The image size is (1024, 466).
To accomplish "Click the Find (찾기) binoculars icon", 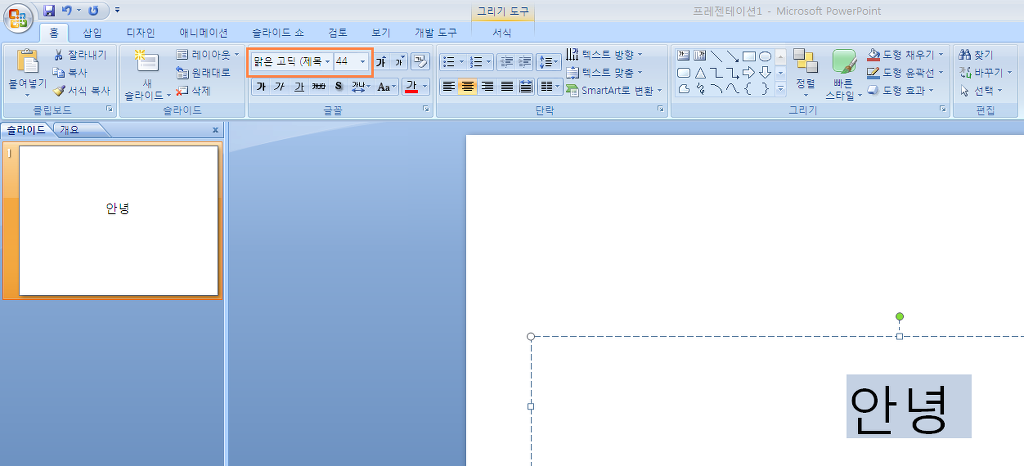I will 965,55.
